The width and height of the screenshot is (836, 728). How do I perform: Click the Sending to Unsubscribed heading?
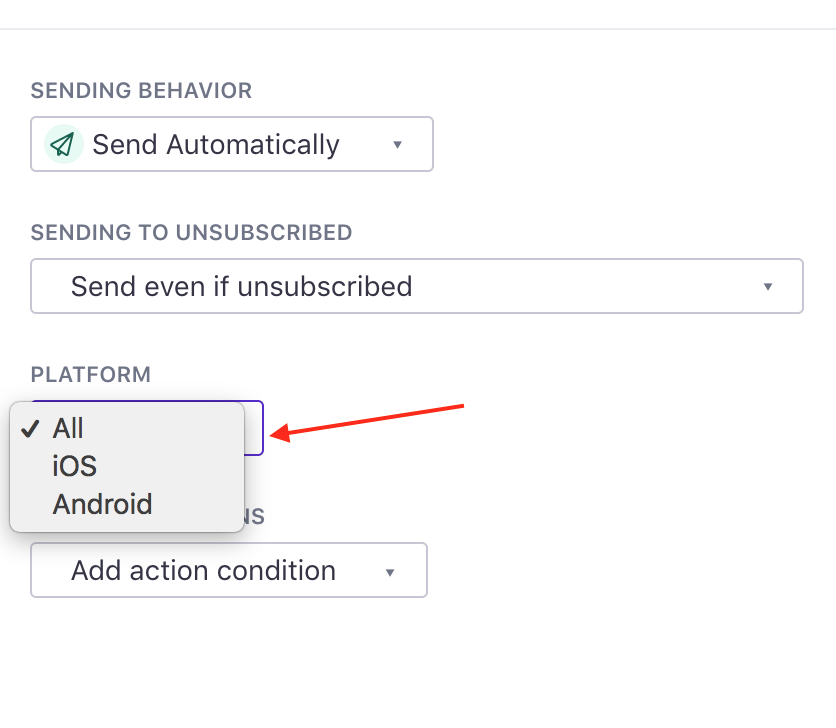[191, 233]
